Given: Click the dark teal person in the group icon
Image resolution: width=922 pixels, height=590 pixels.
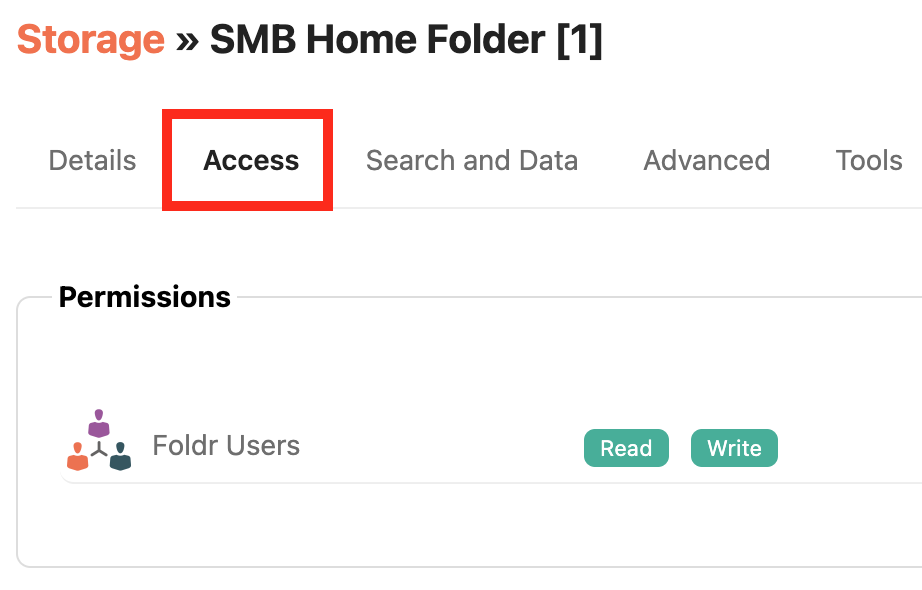Looking at the screenshot, I should (x=120, y=456).
